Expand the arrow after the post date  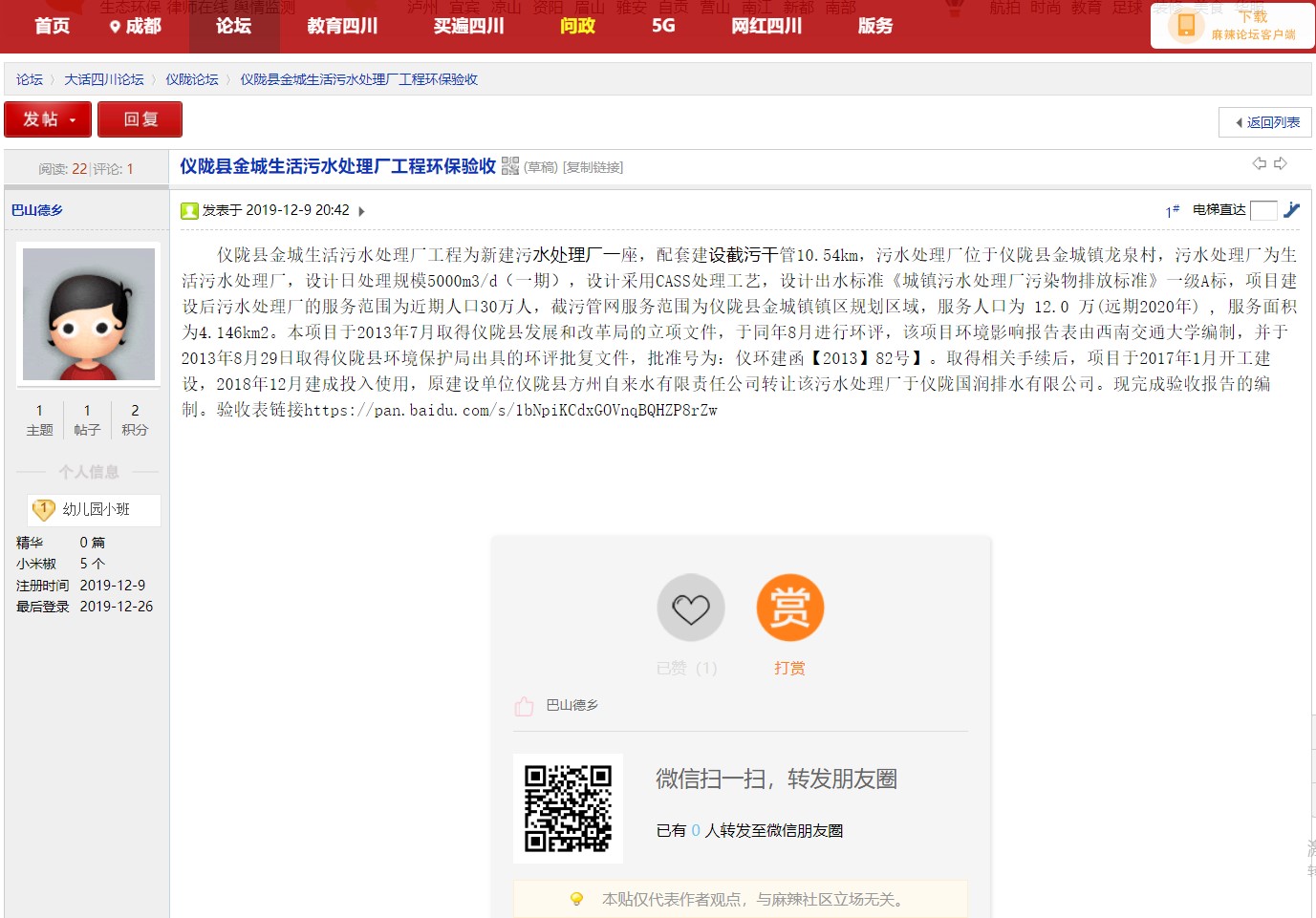(x=361, y=211)
